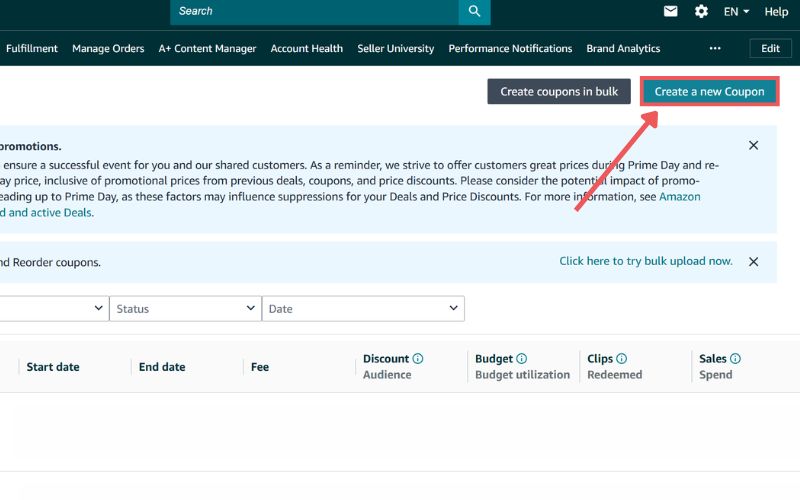The width and height of the screenshot is (800, 500).
Task: Click the Budget column header text
Action: click(x=494, y=359)
